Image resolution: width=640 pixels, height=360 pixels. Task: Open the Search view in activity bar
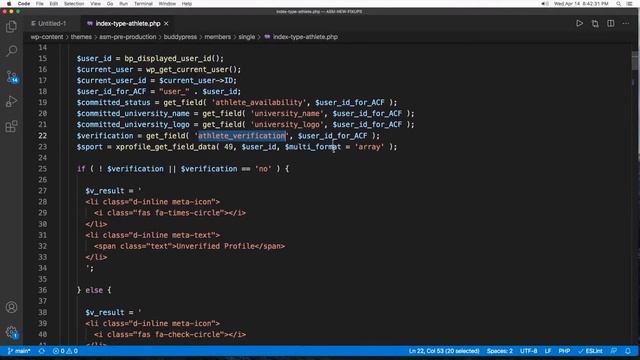[11, 51]
